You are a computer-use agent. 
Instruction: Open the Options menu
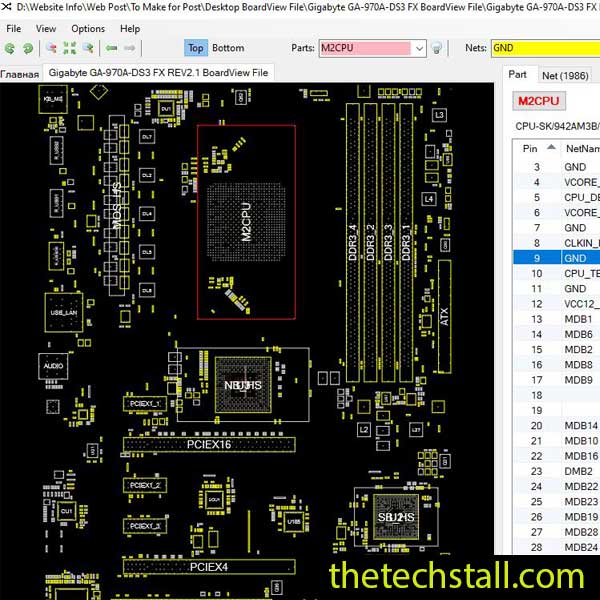[88, 29]
